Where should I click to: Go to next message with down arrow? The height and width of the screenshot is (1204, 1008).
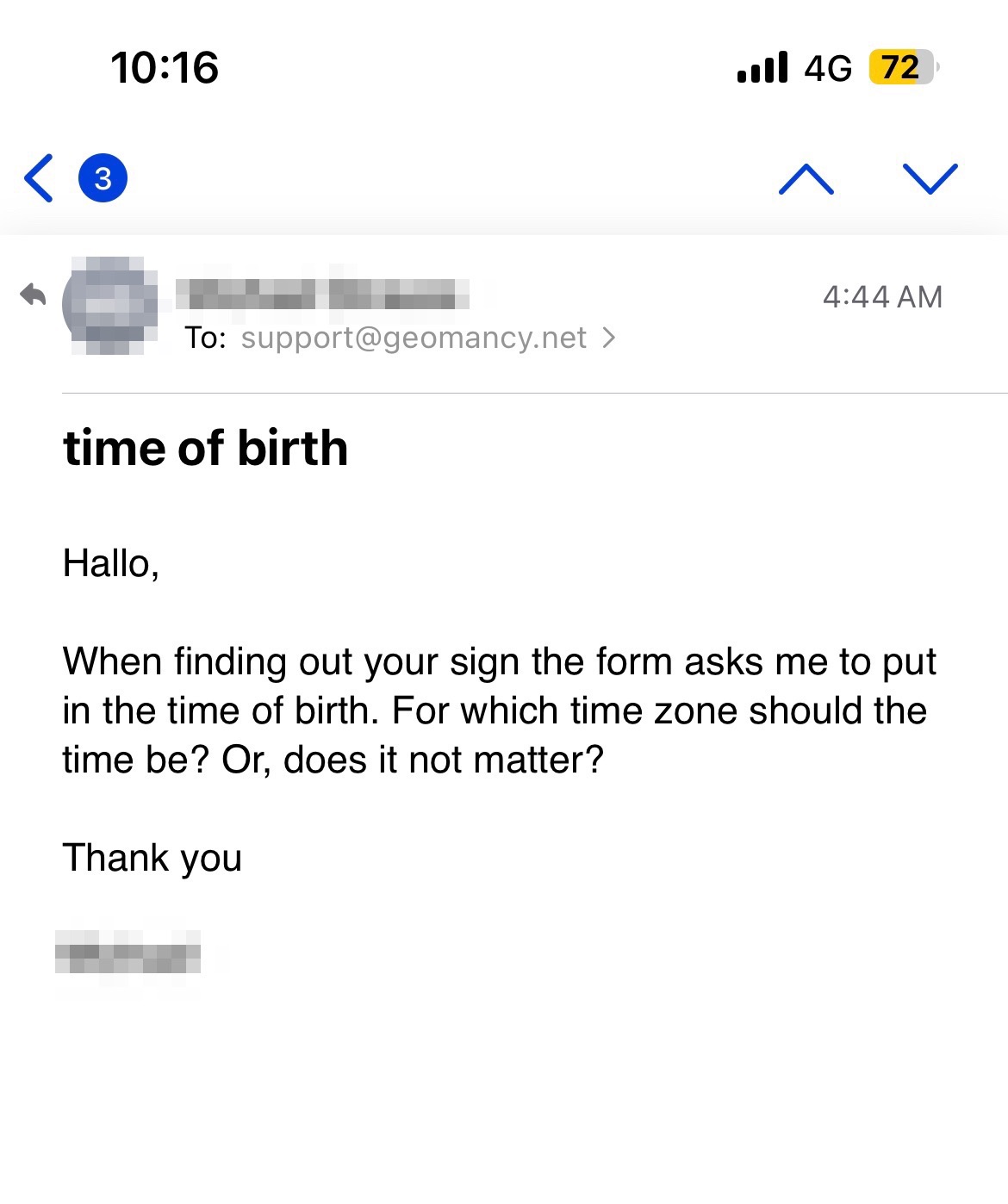click(930, 178)
